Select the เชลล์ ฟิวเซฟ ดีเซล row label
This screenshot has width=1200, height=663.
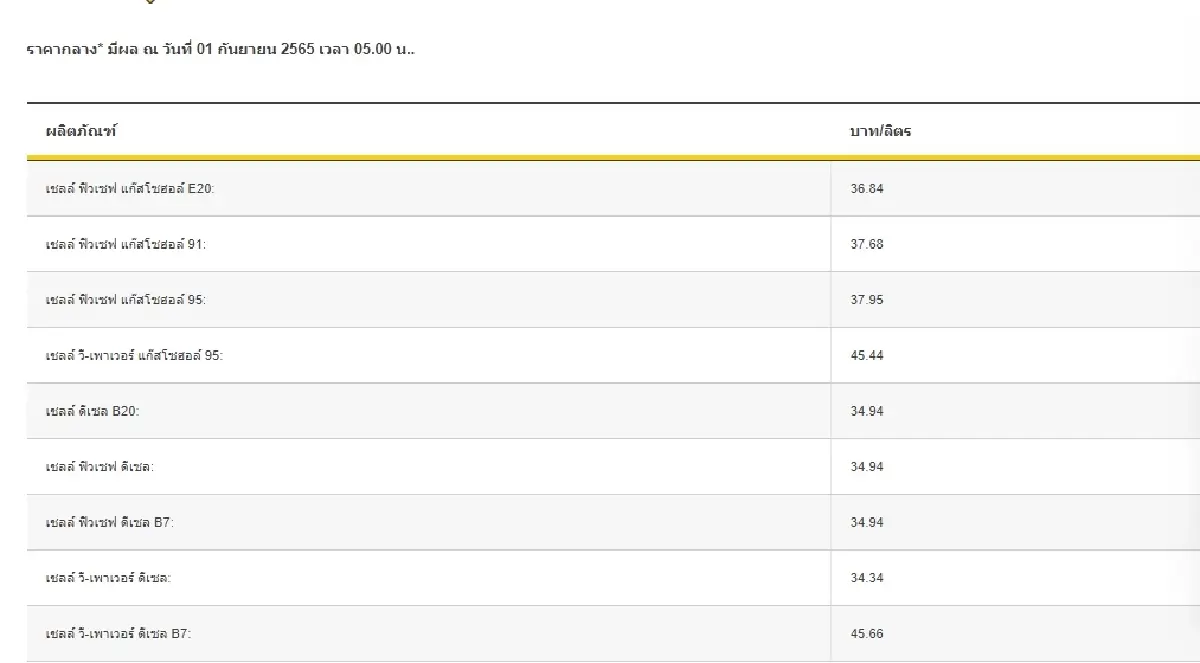click(x=100, y=467)
